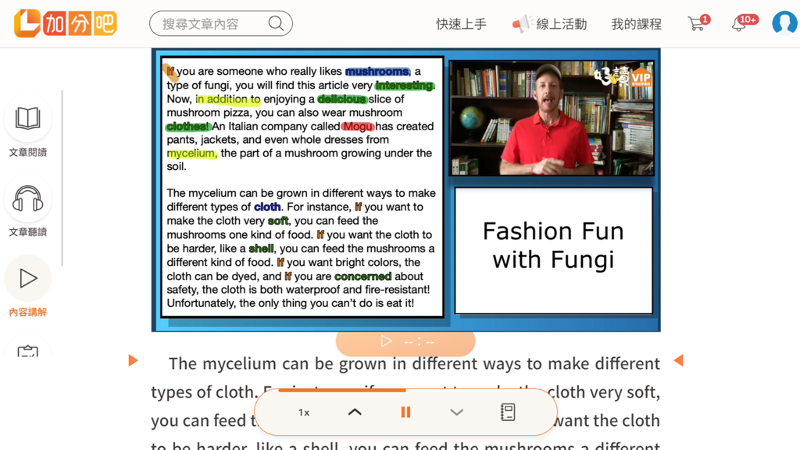The image size is (800, 450).
Task: Open the shopping cart
Action: tap(696, 24)
